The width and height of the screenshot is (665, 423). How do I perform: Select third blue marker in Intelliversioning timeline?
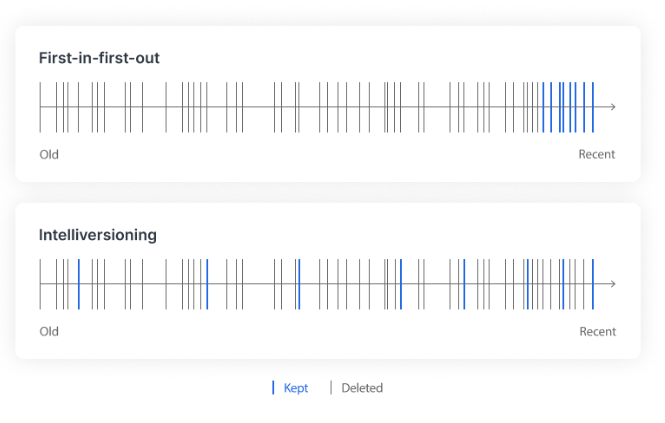coord(298,284)
